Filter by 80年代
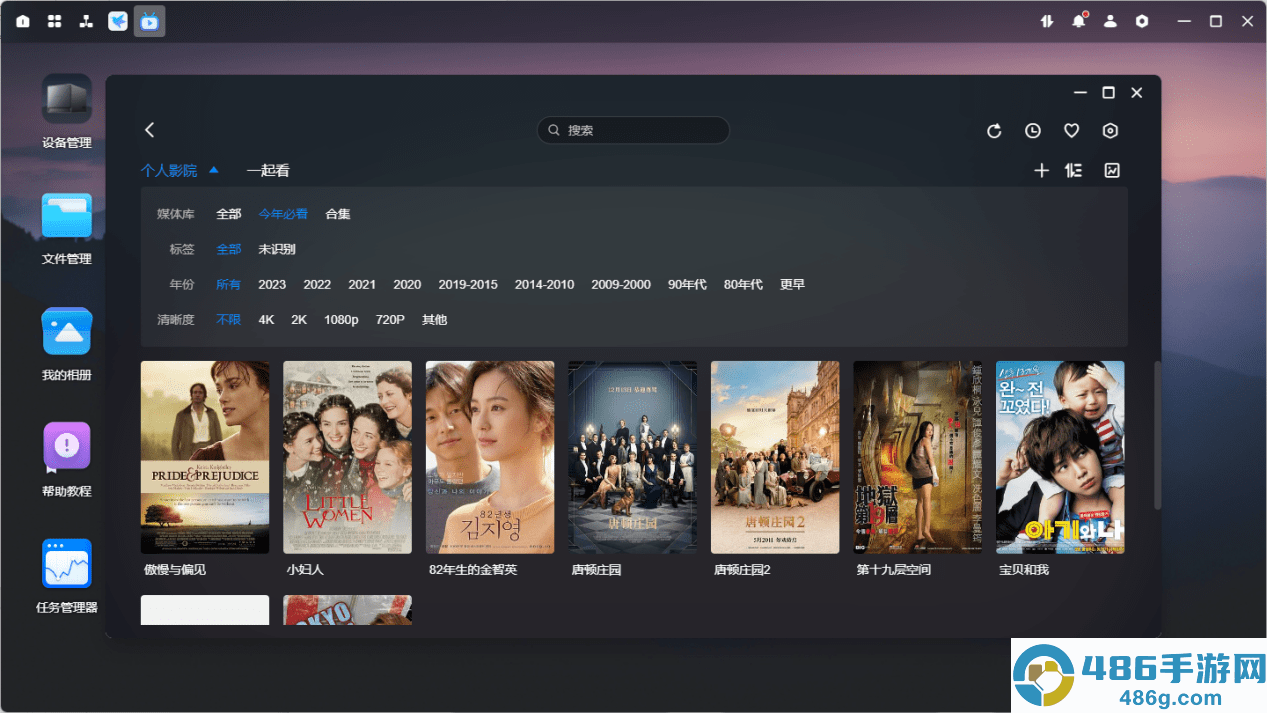This screenshot has width=1267, height=713. (x=743, y=285)
